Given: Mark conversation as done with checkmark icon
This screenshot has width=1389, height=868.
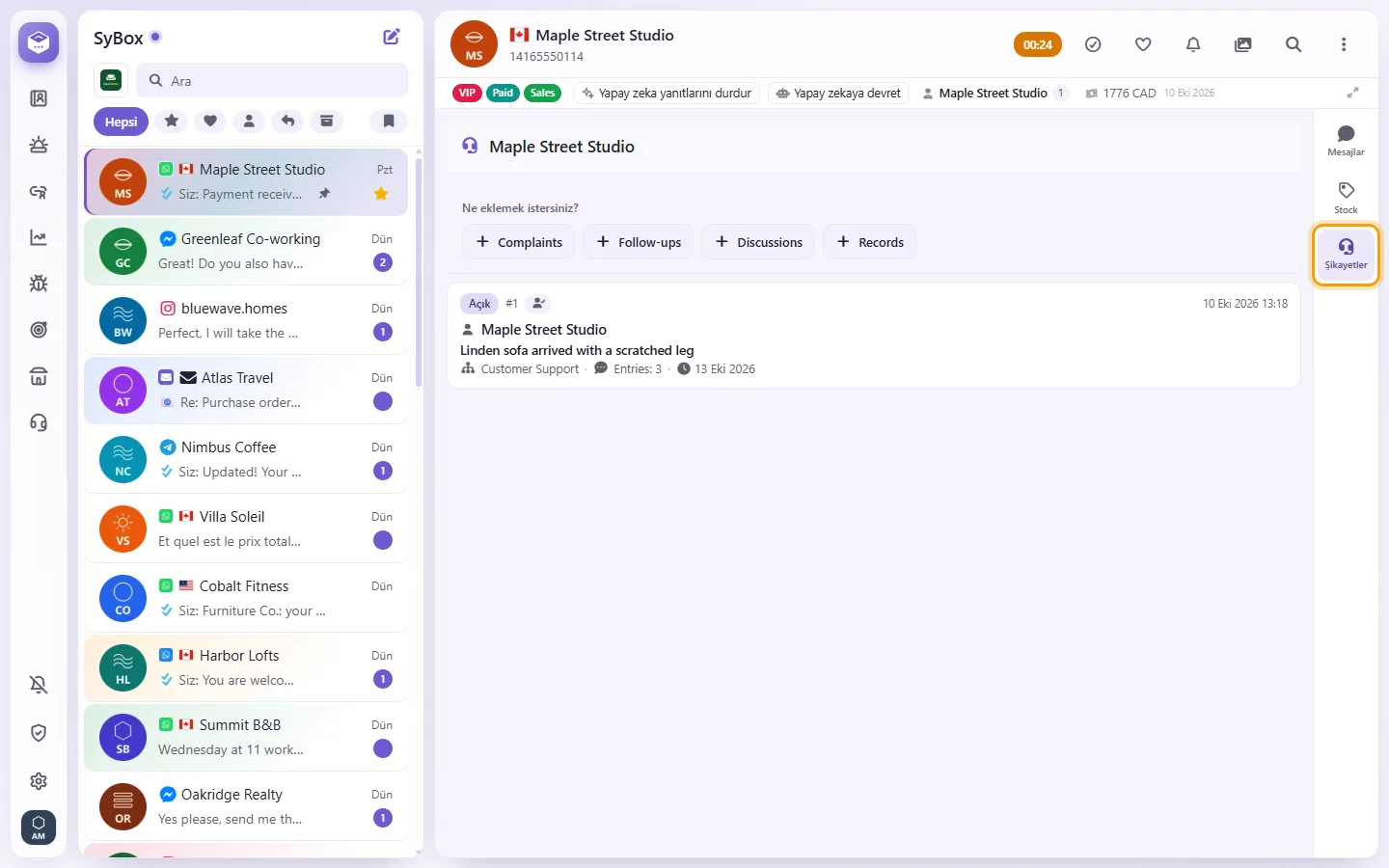Looking at the screenshot, I should click(1093, 44).
